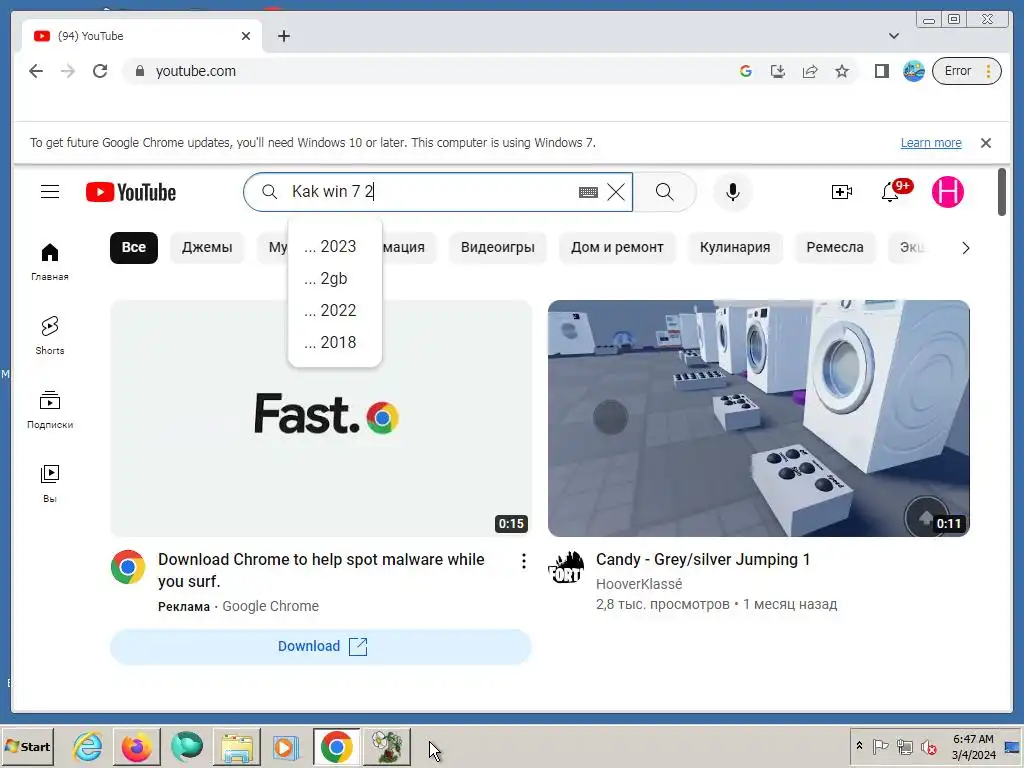The width and height of the screenshot is (1024, 768).
Task: Bookmark this page with the star
Action: (x=842, y=71)
